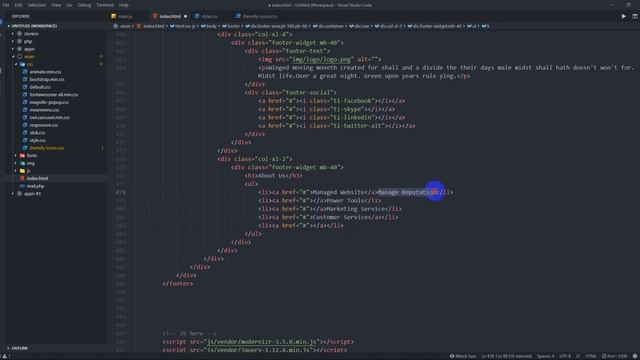This screenshot has width=640, height=360.
Task: Click the fonts folder icon
Action: [22, 156]
